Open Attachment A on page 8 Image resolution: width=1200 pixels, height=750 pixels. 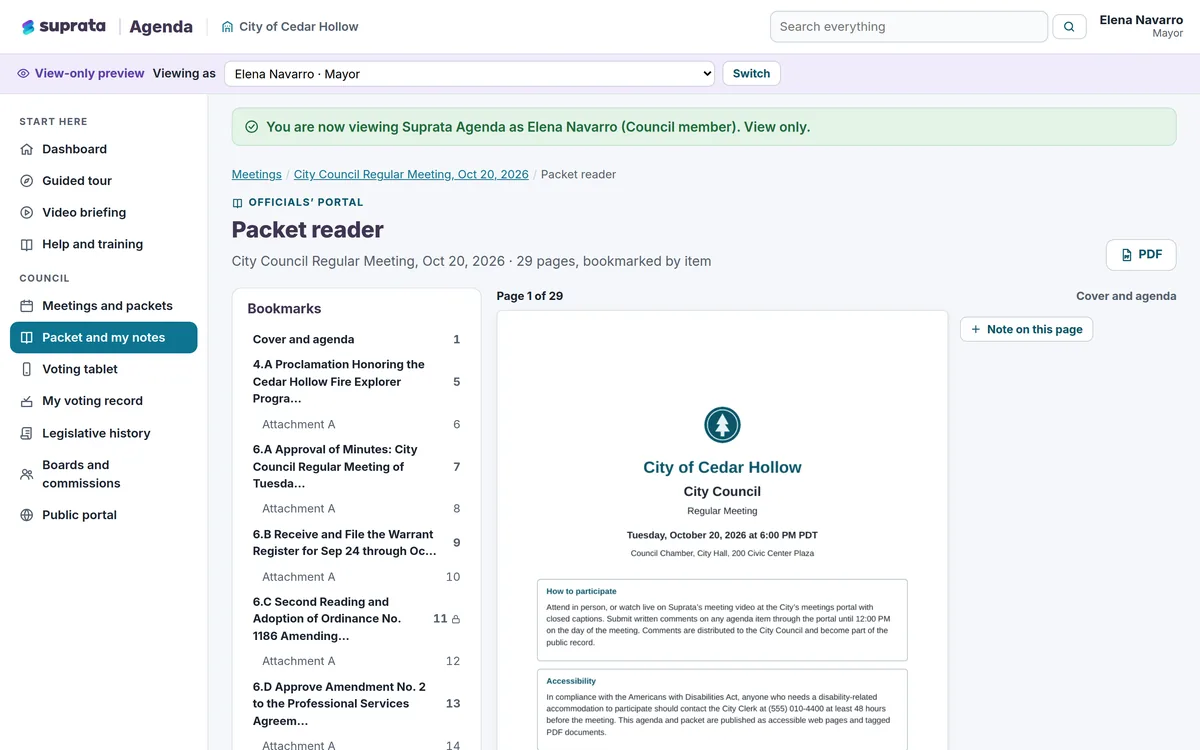click(356, 509)
